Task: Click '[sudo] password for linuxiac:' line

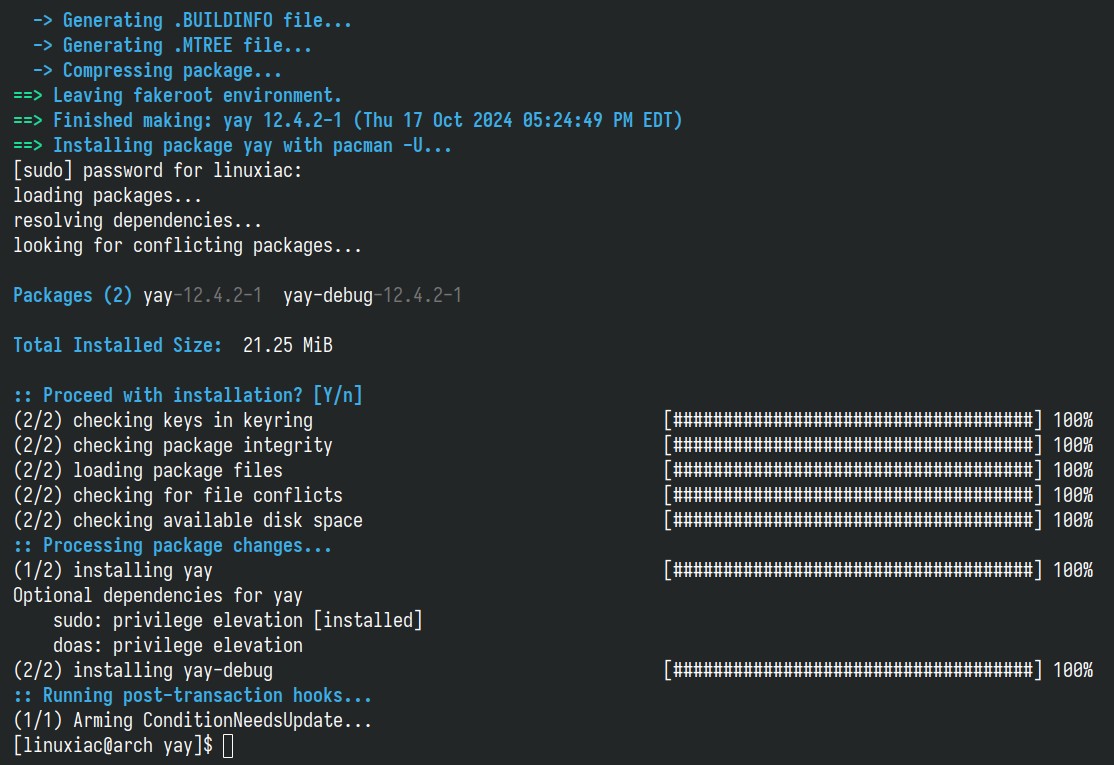Action: [158, 170]
